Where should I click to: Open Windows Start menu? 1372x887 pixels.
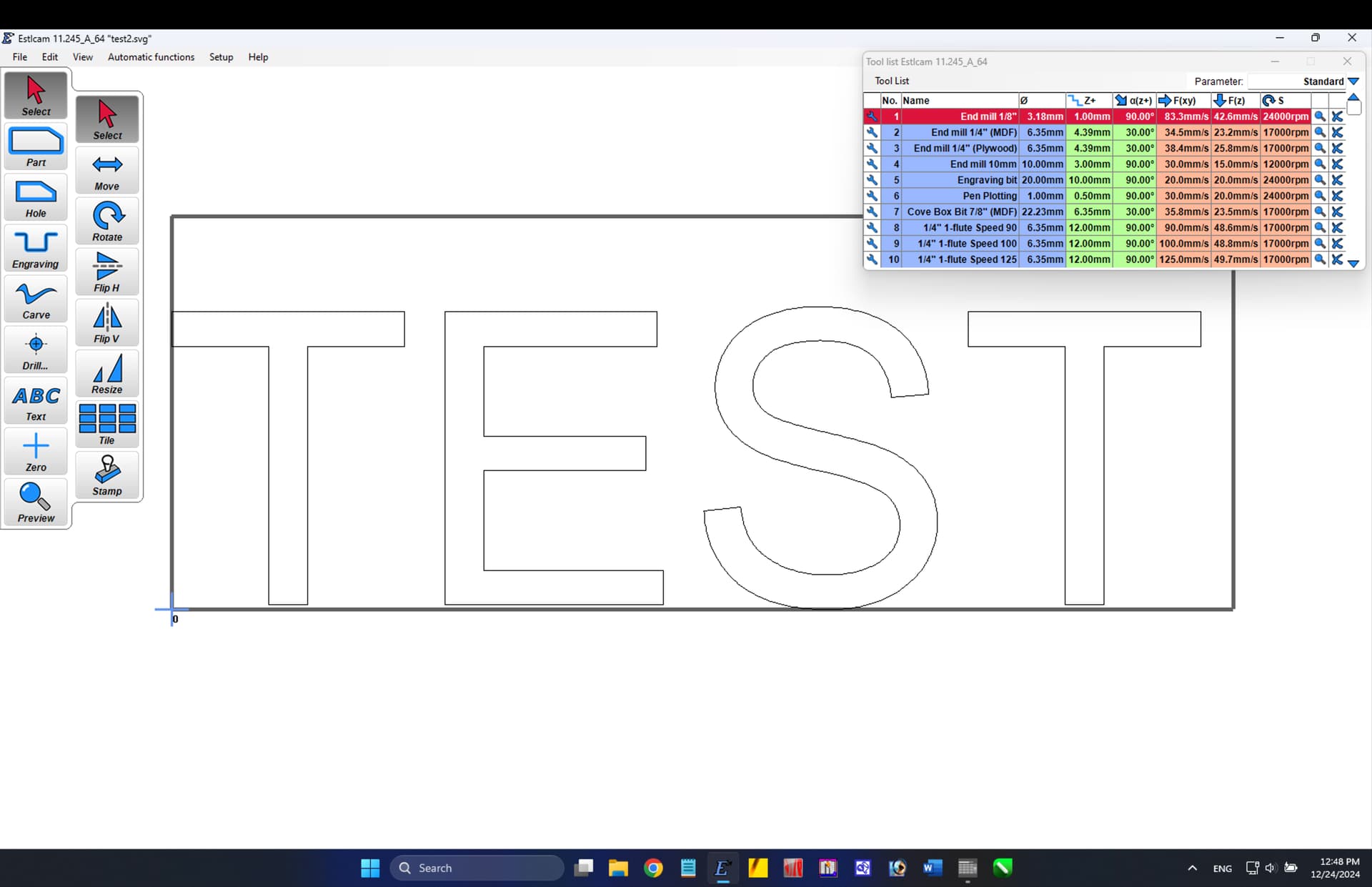pos(370,868)
